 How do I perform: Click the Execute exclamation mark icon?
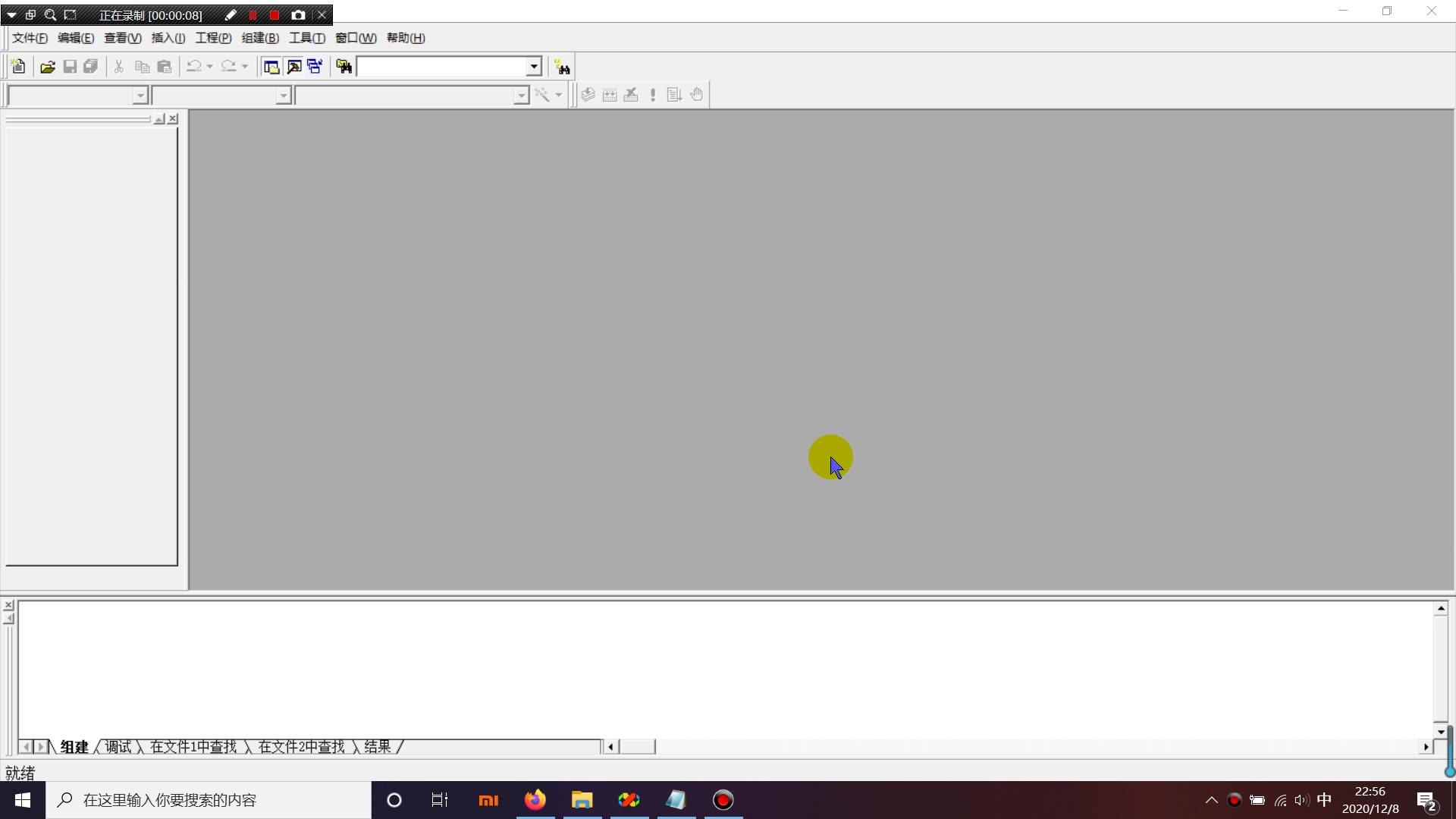point(653,95)
